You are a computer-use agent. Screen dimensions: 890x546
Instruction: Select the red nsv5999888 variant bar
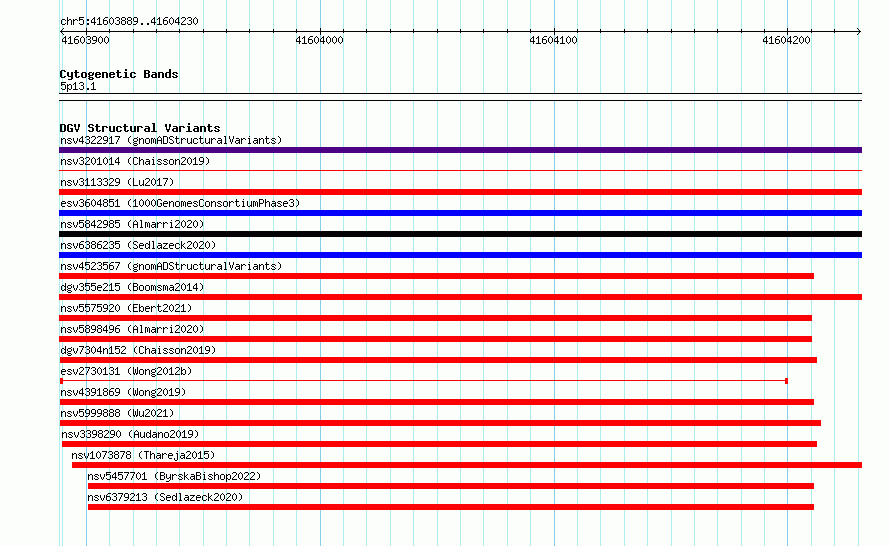(x=440, y=423)
